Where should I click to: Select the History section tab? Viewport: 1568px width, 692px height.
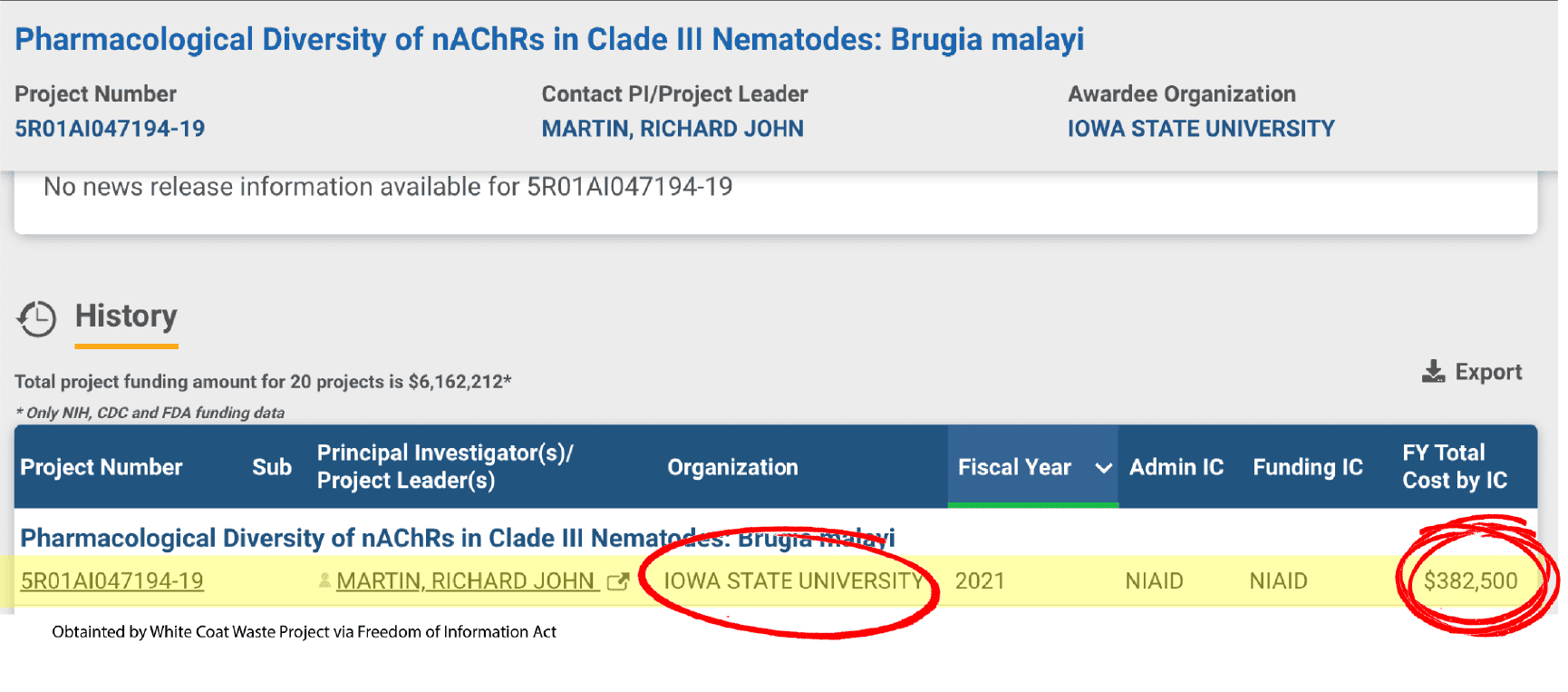point(126,317)
